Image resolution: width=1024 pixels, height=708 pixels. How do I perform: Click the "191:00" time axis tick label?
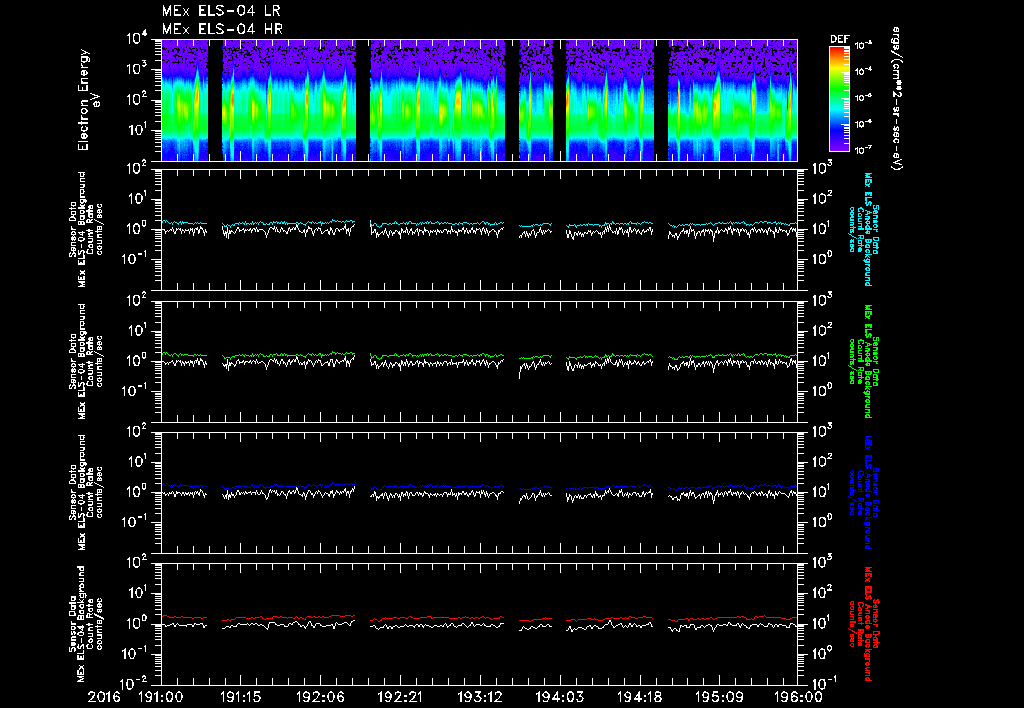tap(161, 697)
